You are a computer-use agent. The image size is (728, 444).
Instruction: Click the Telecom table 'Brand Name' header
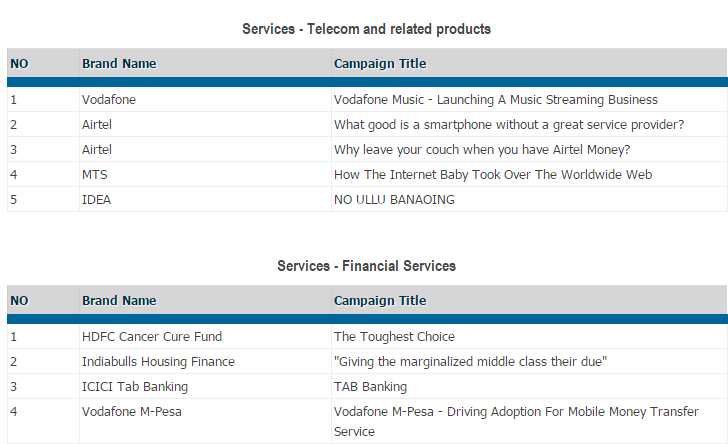click(119, 64)
